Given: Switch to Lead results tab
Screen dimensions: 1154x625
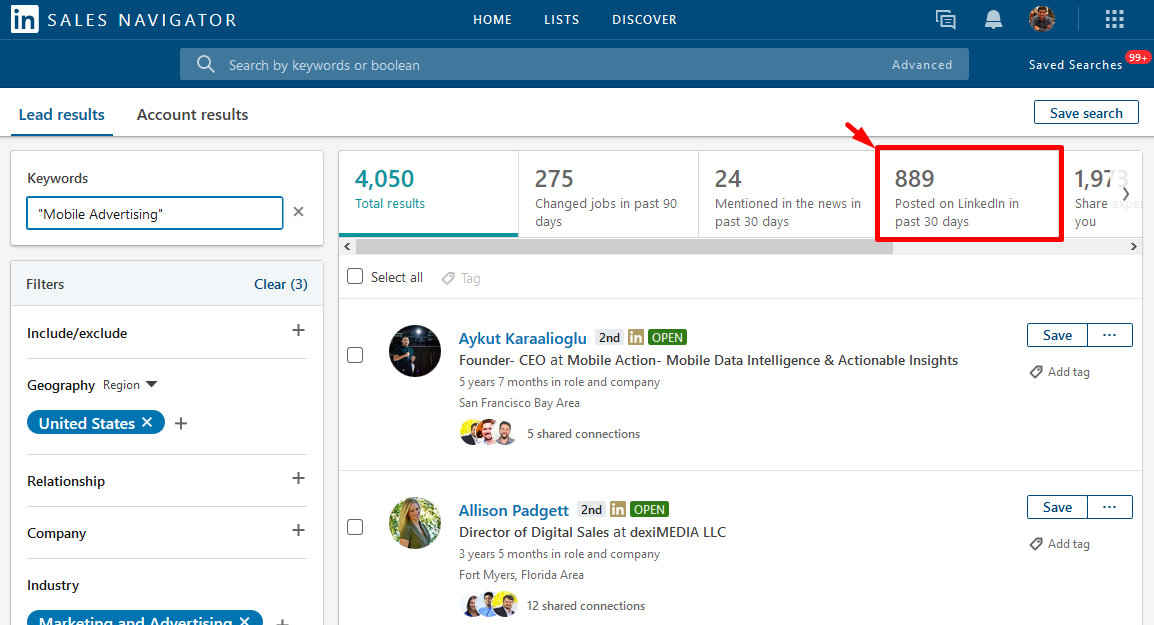Looking at the screenshot, I should coord(62,115).
